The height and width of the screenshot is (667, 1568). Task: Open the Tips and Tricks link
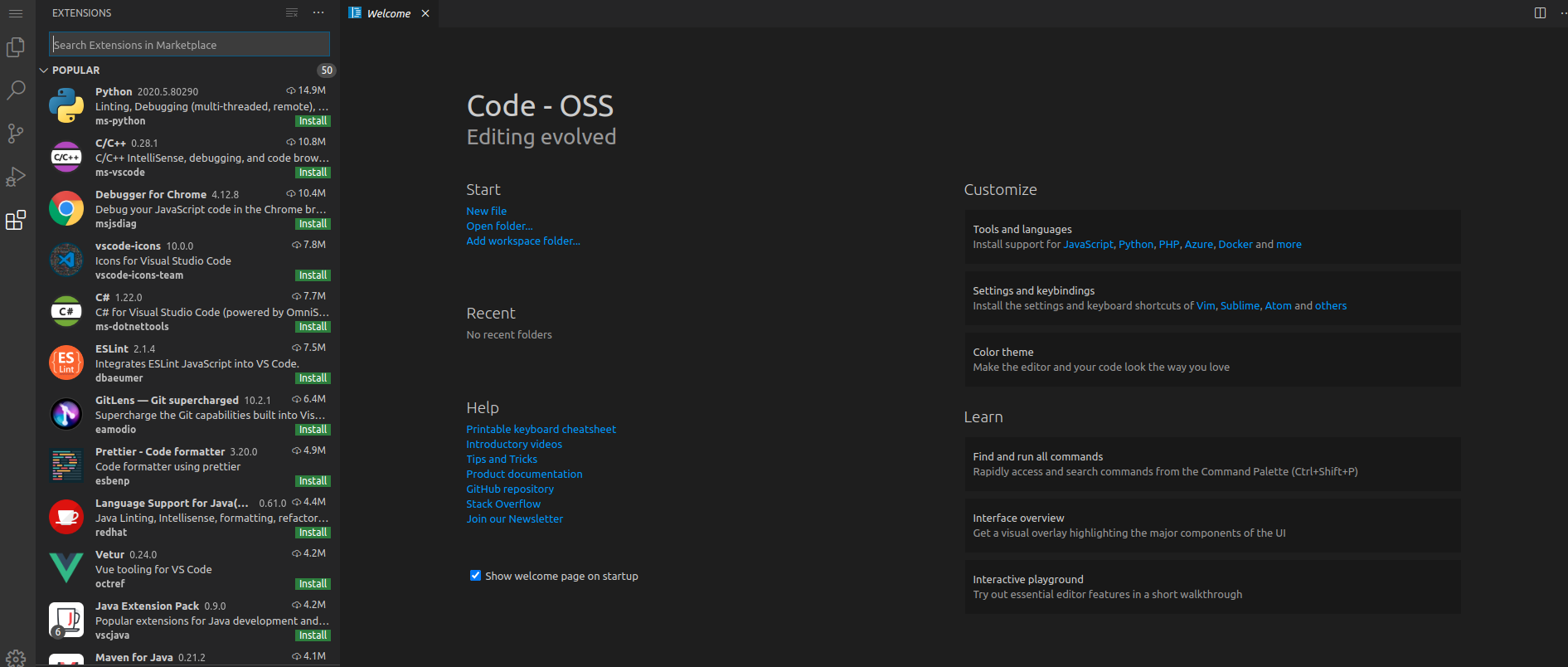point(502,459)
